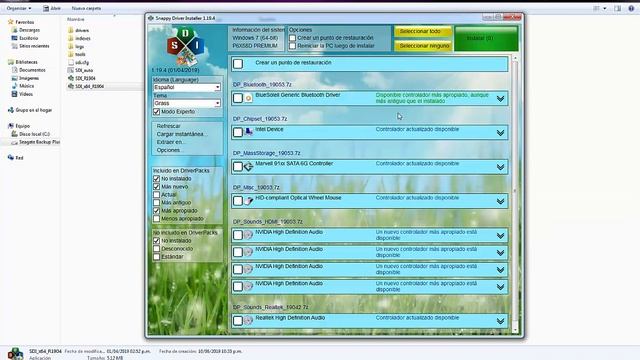This screenshot has width=640, height=360.
Task: Check the Intel Device driver box
Action: coord(238,132)
